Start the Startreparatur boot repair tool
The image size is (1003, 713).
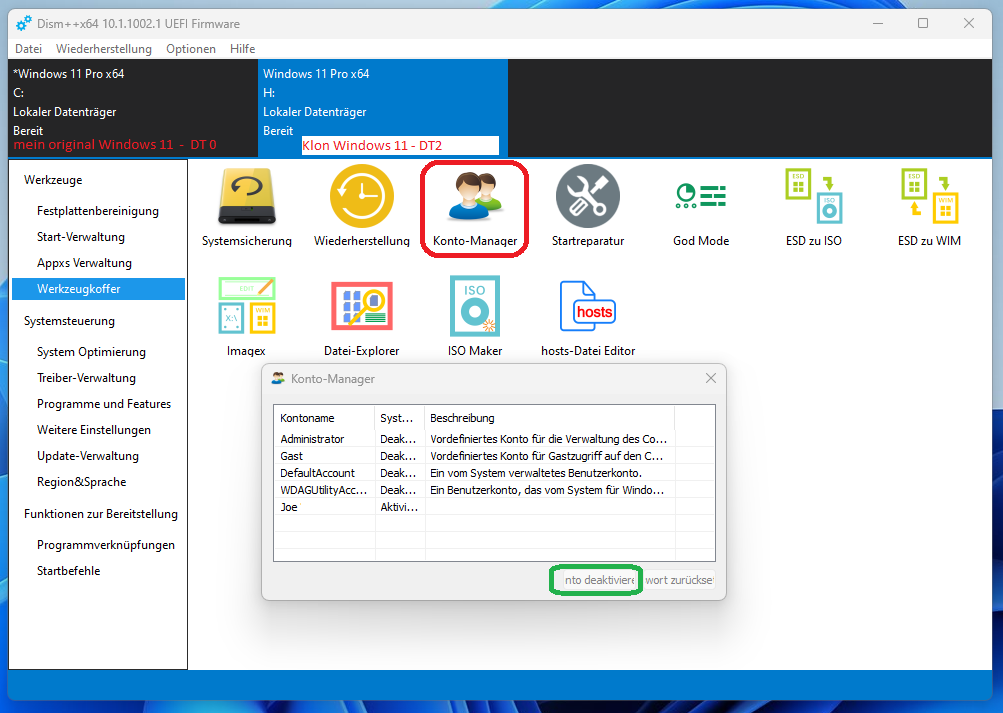(x=588, y=206)
